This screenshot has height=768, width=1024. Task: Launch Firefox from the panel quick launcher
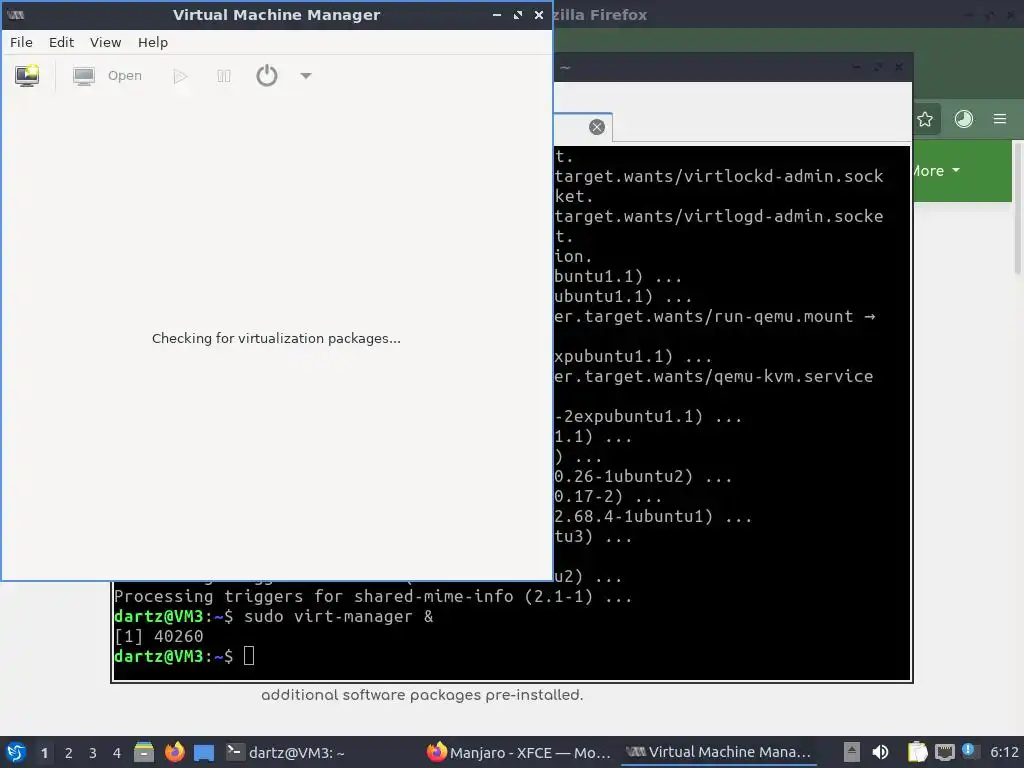point(174,752)
